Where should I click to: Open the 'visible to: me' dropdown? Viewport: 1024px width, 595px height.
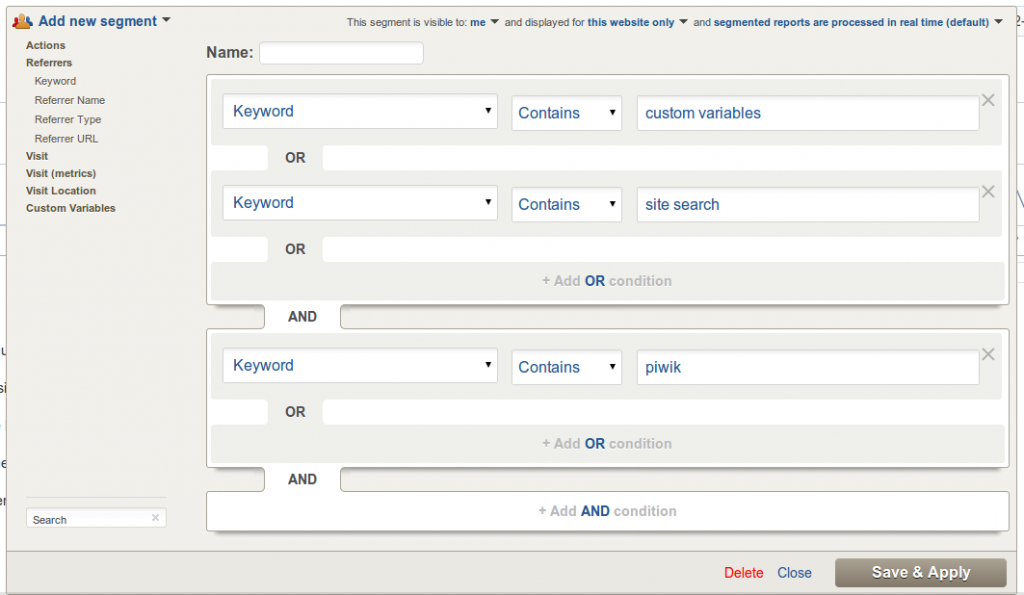(x=485, y=22)
